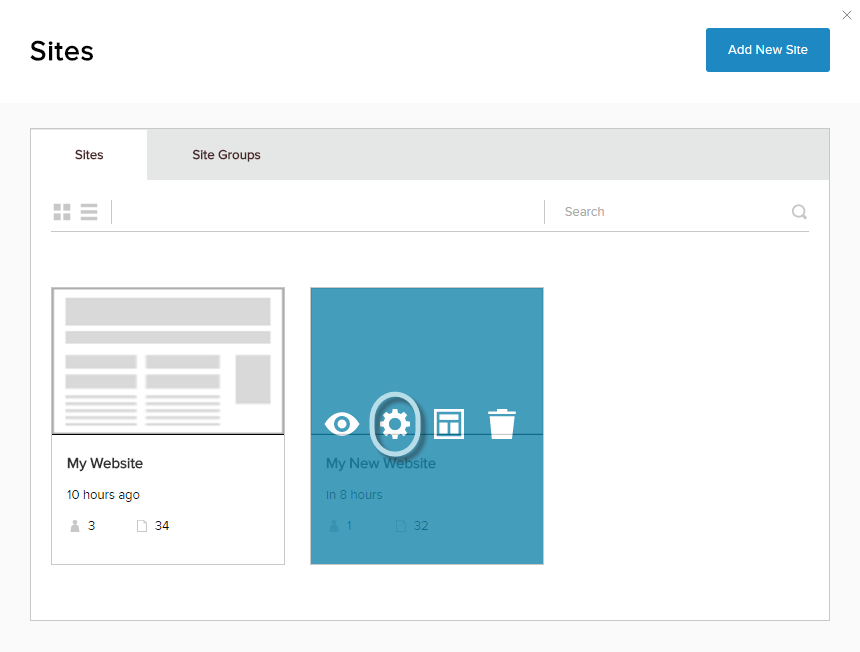Screen dimensions: 860x652
Task: Switch to grid view icon
Action: (62, 212)
